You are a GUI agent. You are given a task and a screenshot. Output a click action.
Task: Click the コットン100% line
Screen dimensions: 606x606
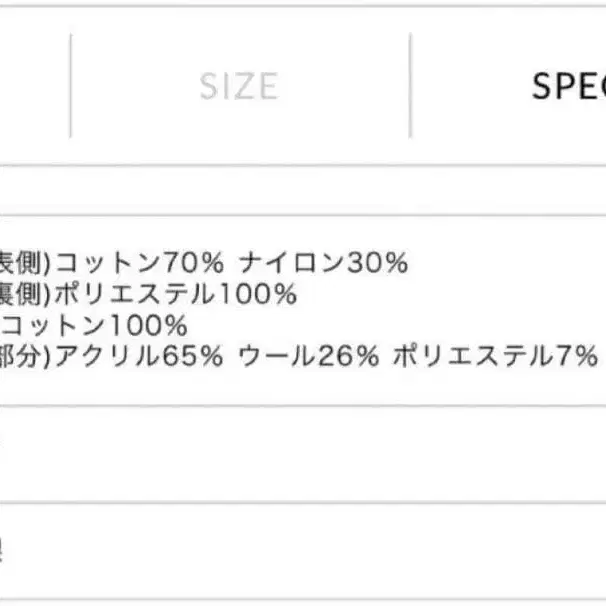pyautogui.click(x=95, y=325)
